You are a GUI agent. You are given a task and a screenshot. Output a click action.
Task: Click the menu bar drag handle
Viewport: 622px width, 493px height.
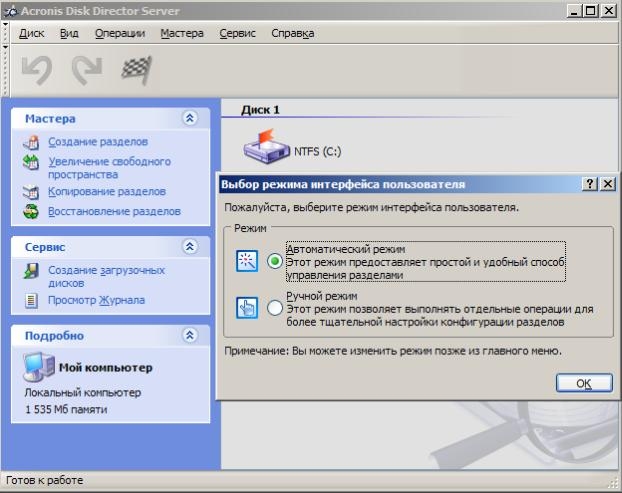click(5, 33)
